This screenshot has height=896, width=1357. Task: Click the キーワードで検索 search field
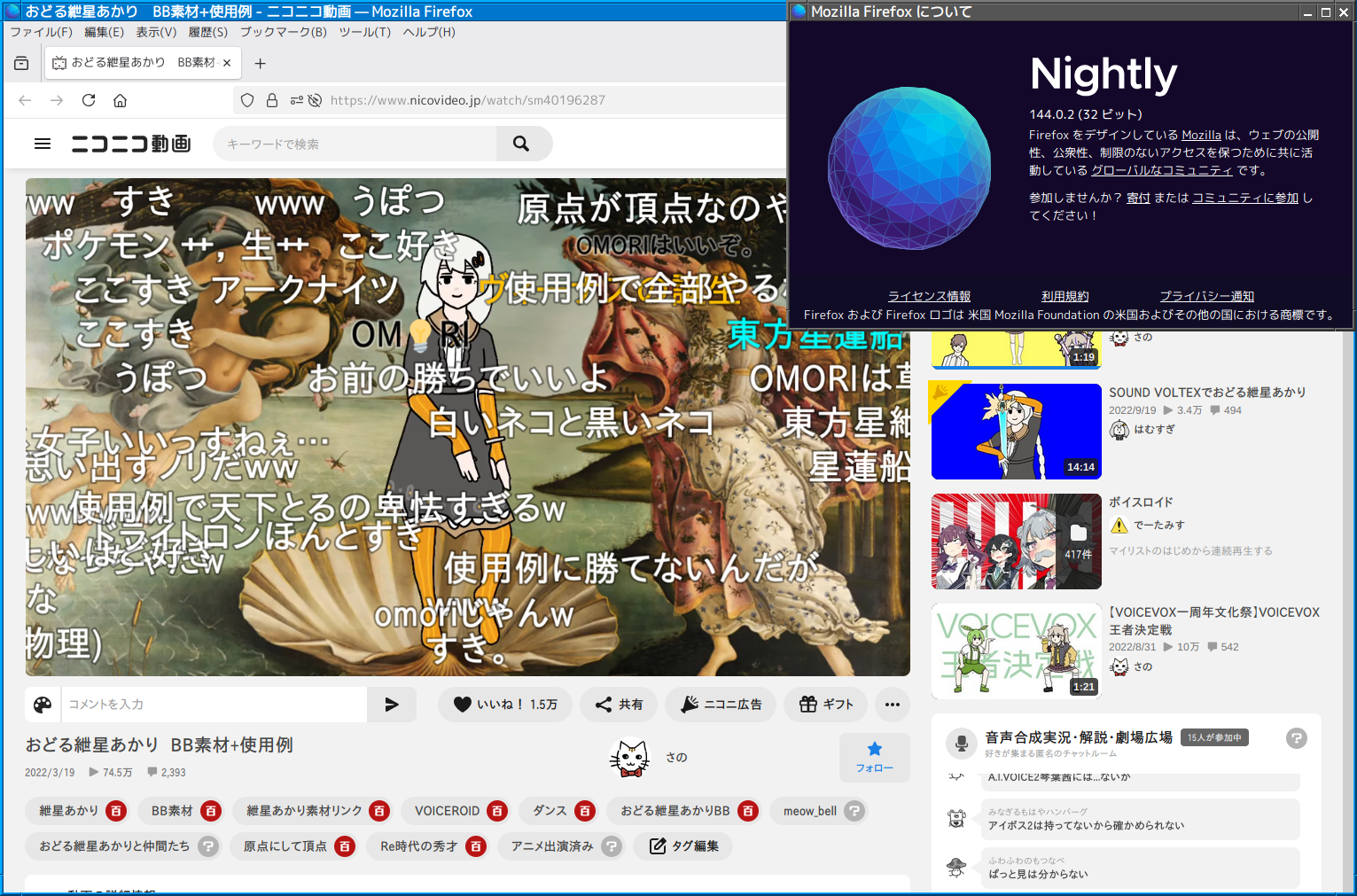pos(355,144)
